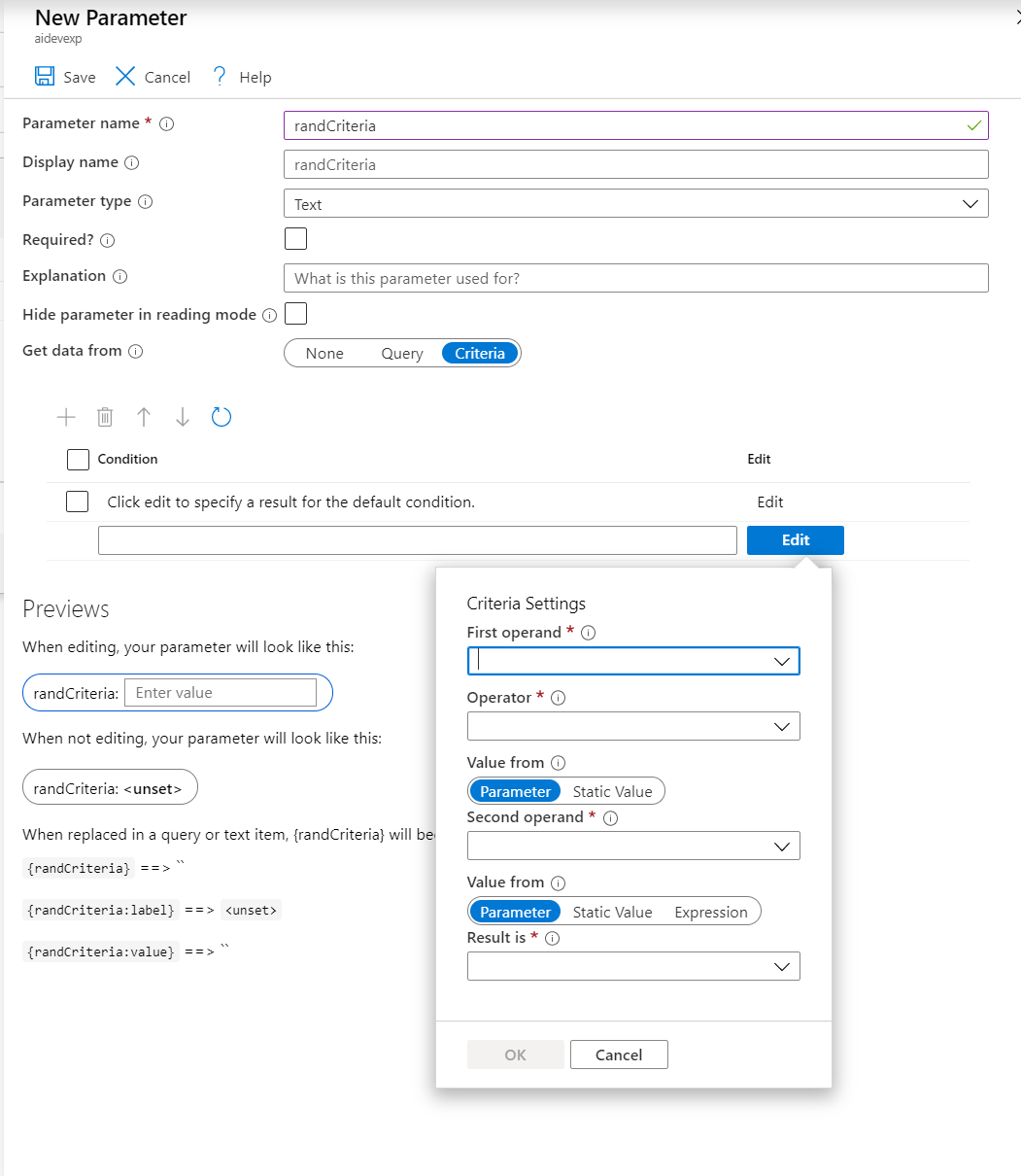Click the blue Edit button on the condition row
This screenshot has width=1021, height=1176.
click(795, 539)
